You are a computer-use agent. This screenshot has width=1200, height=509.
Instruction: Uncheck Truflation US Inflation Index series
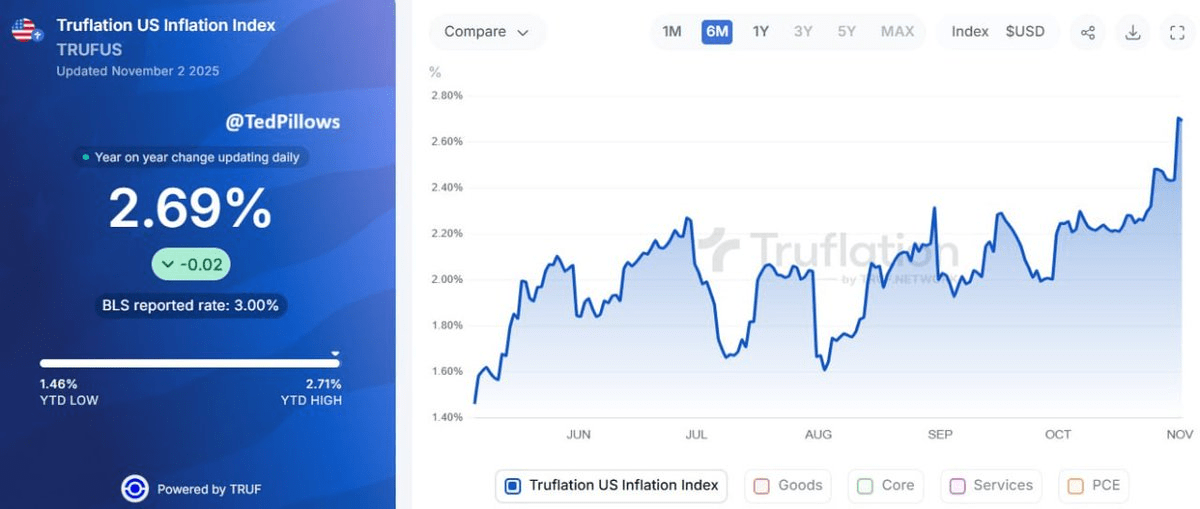click(513, 486)
